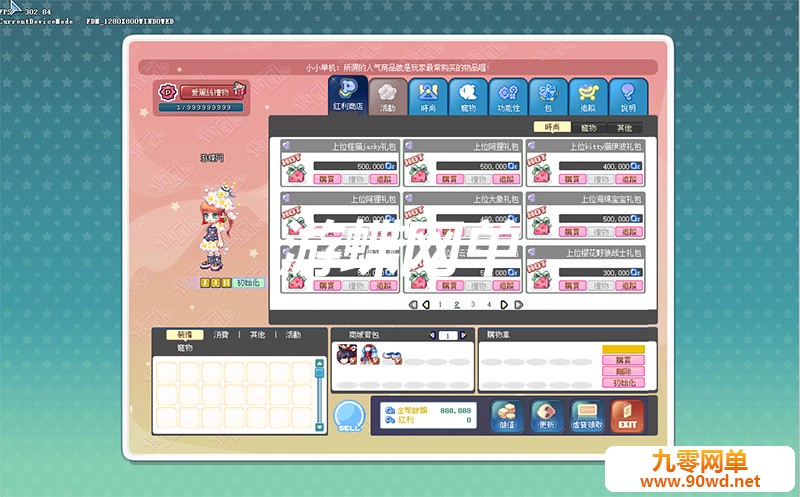Click the gift box thumbnail of 上位怪貓jacky礼包

(295, 172)
